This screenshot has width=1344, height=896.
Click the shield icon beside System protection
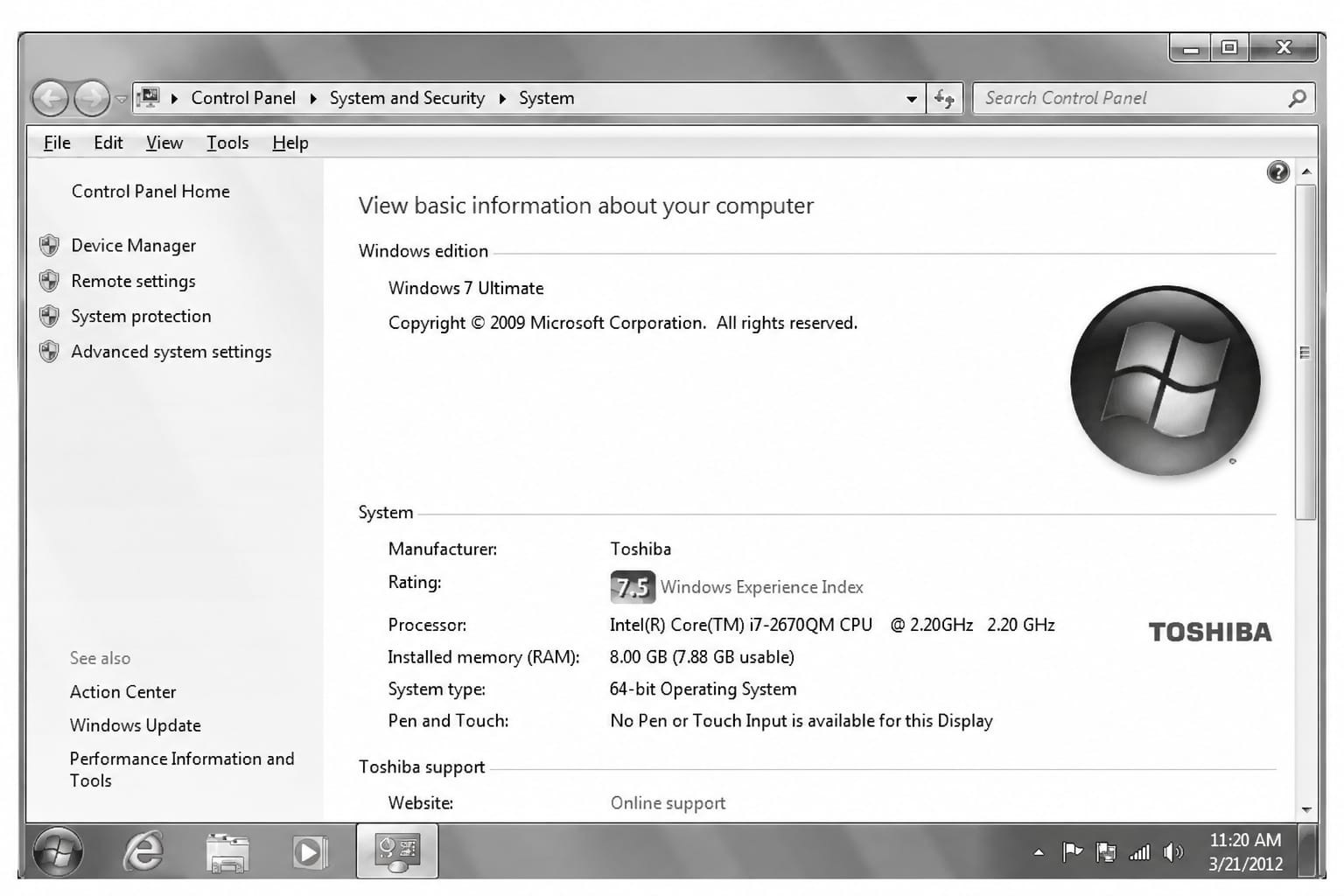pyautogui.click(x=49, y=316)
